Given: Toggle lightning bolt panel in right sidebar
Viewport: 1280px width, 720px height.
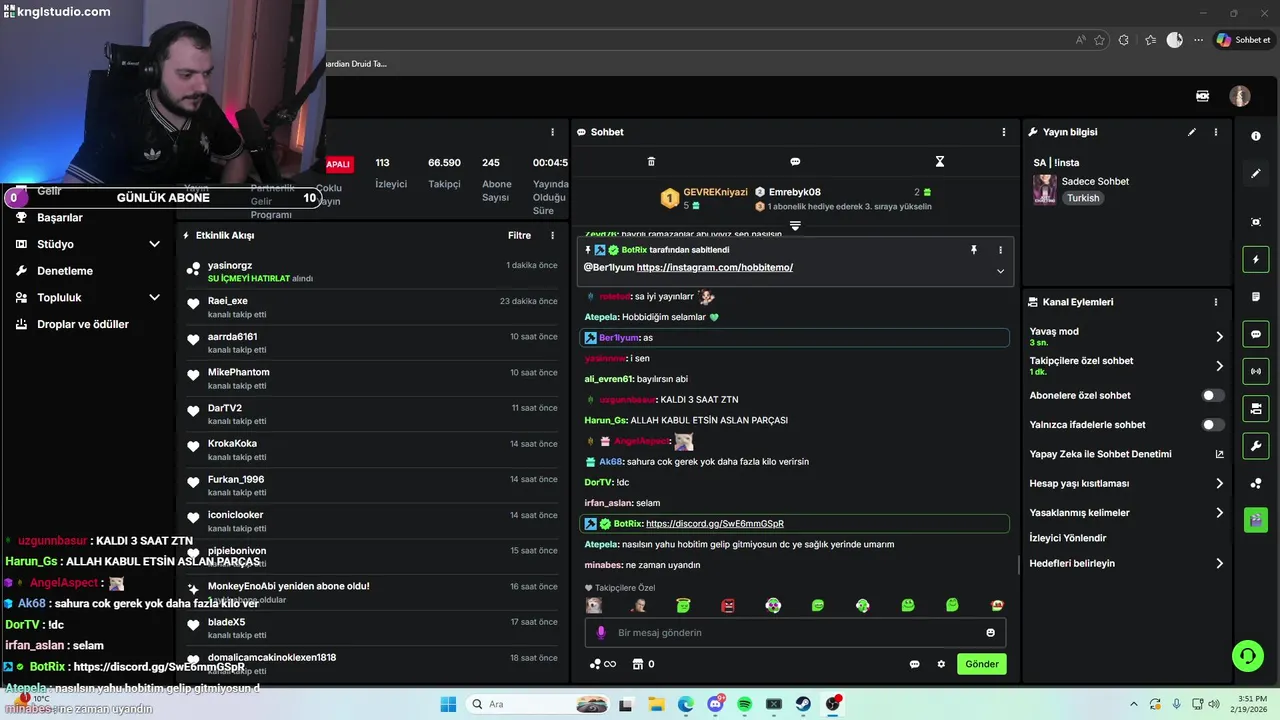Looking at the screenshot, I should [x=1256, y=260].
